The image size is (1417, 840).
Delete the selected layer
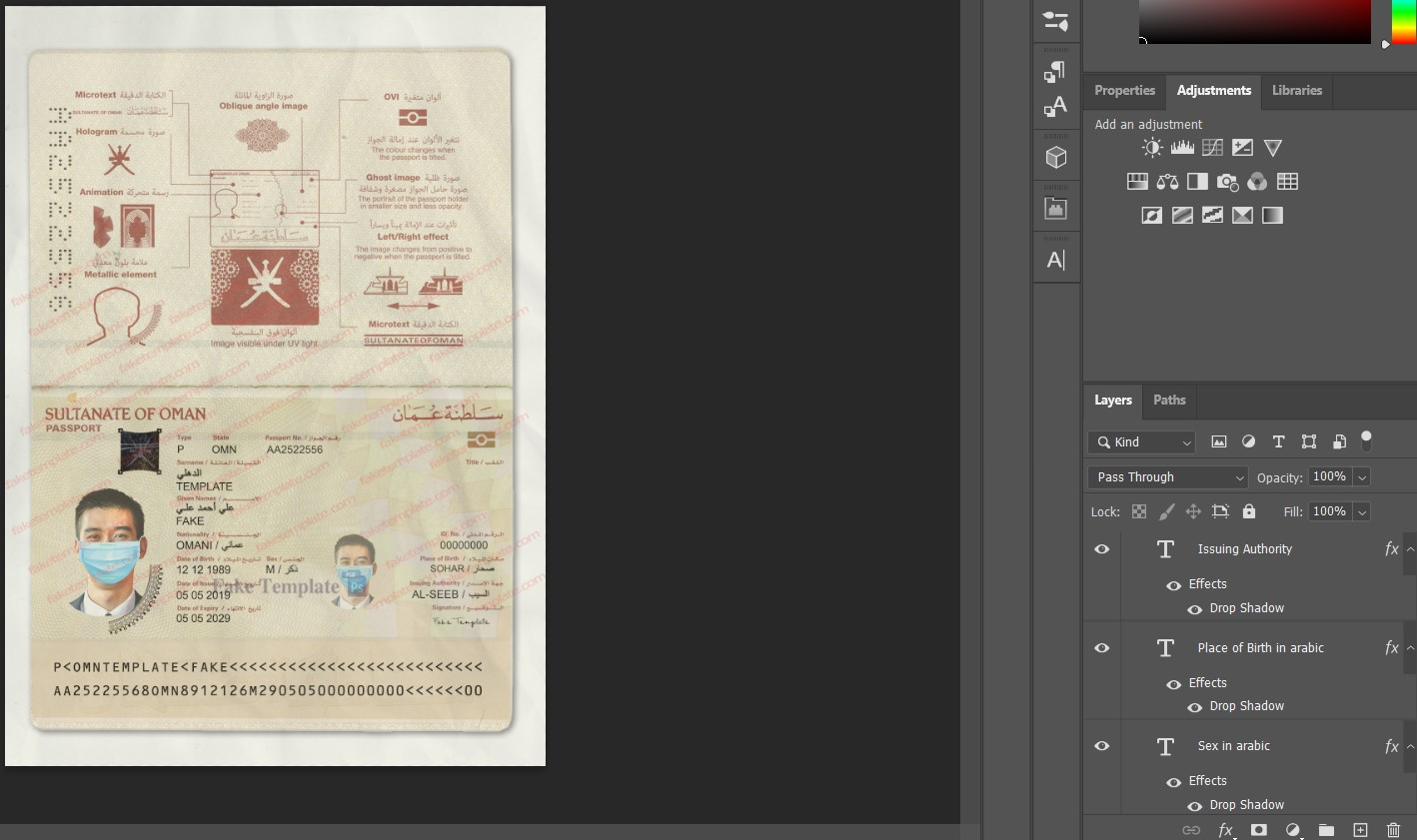[1393, 830]
